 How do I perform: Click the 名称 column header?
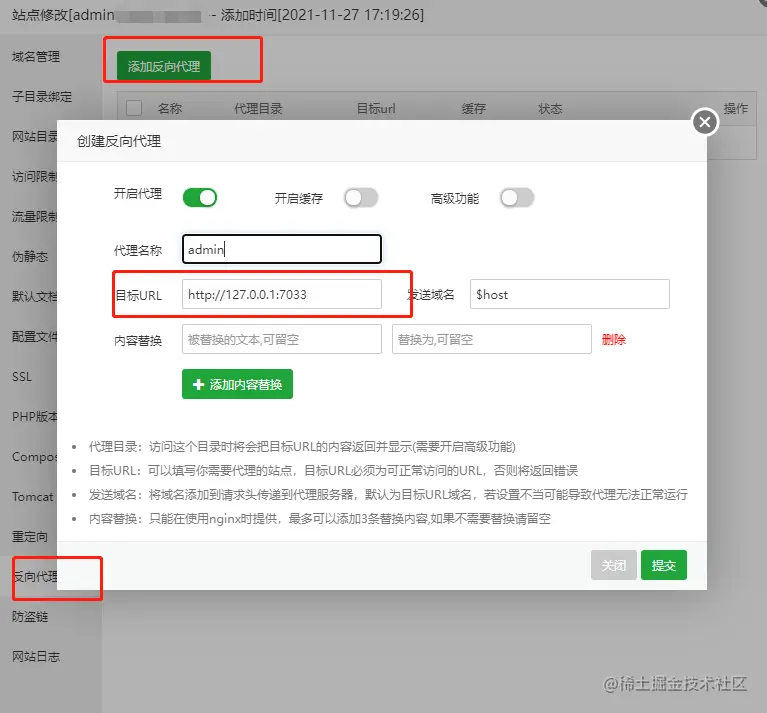pyautogui.click(x=170, y=108)
